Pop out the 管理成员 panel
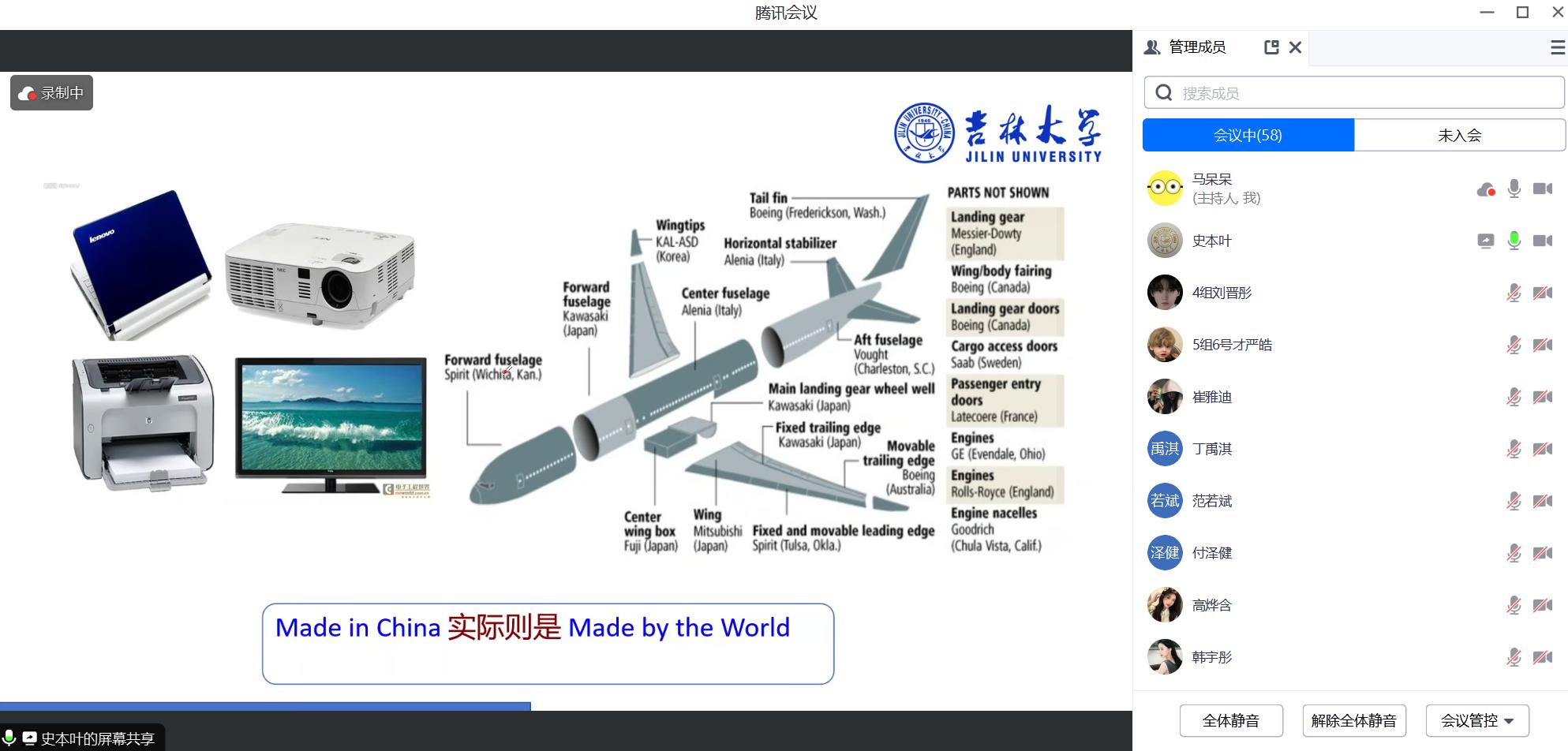Image resolution: width=1568 pixels, height=751 pixels. 1271,47
